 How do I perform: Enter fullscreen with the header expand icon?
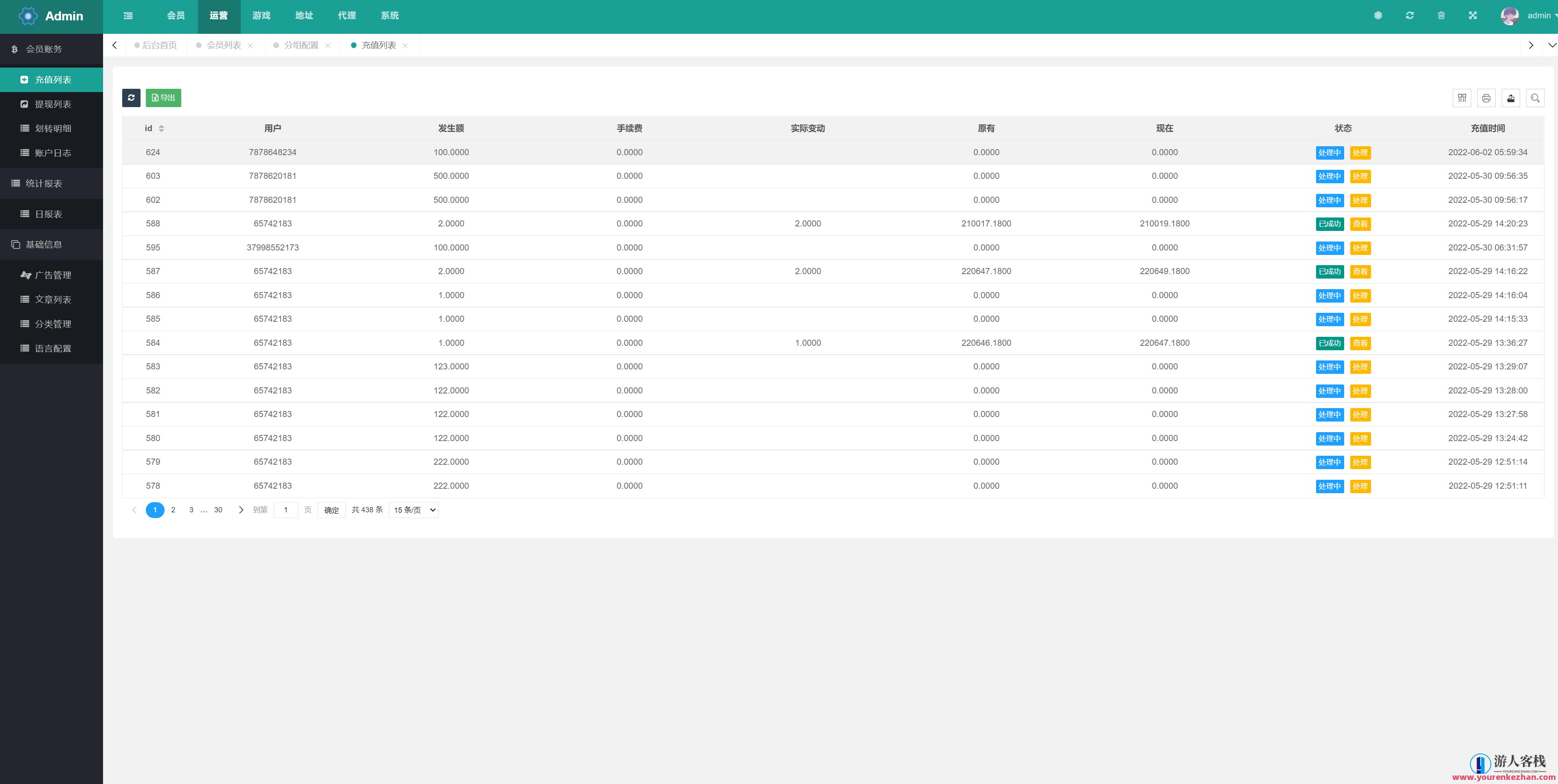coord(1473,16)
